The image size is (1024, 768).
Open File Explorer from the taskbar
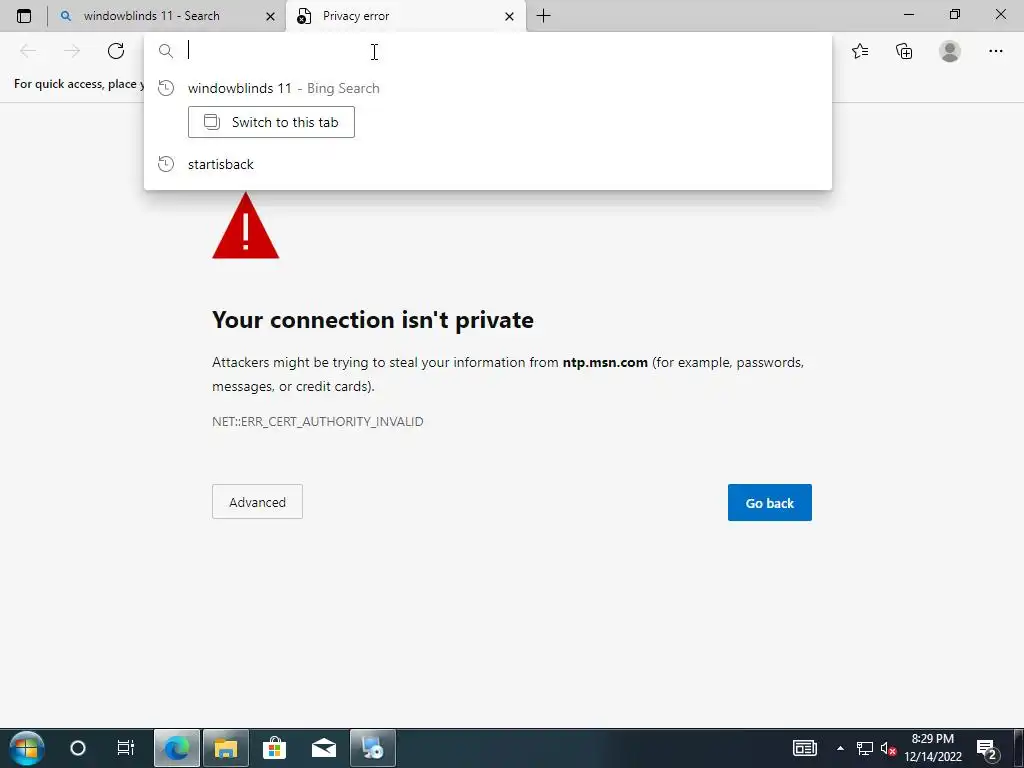point(226,748)
